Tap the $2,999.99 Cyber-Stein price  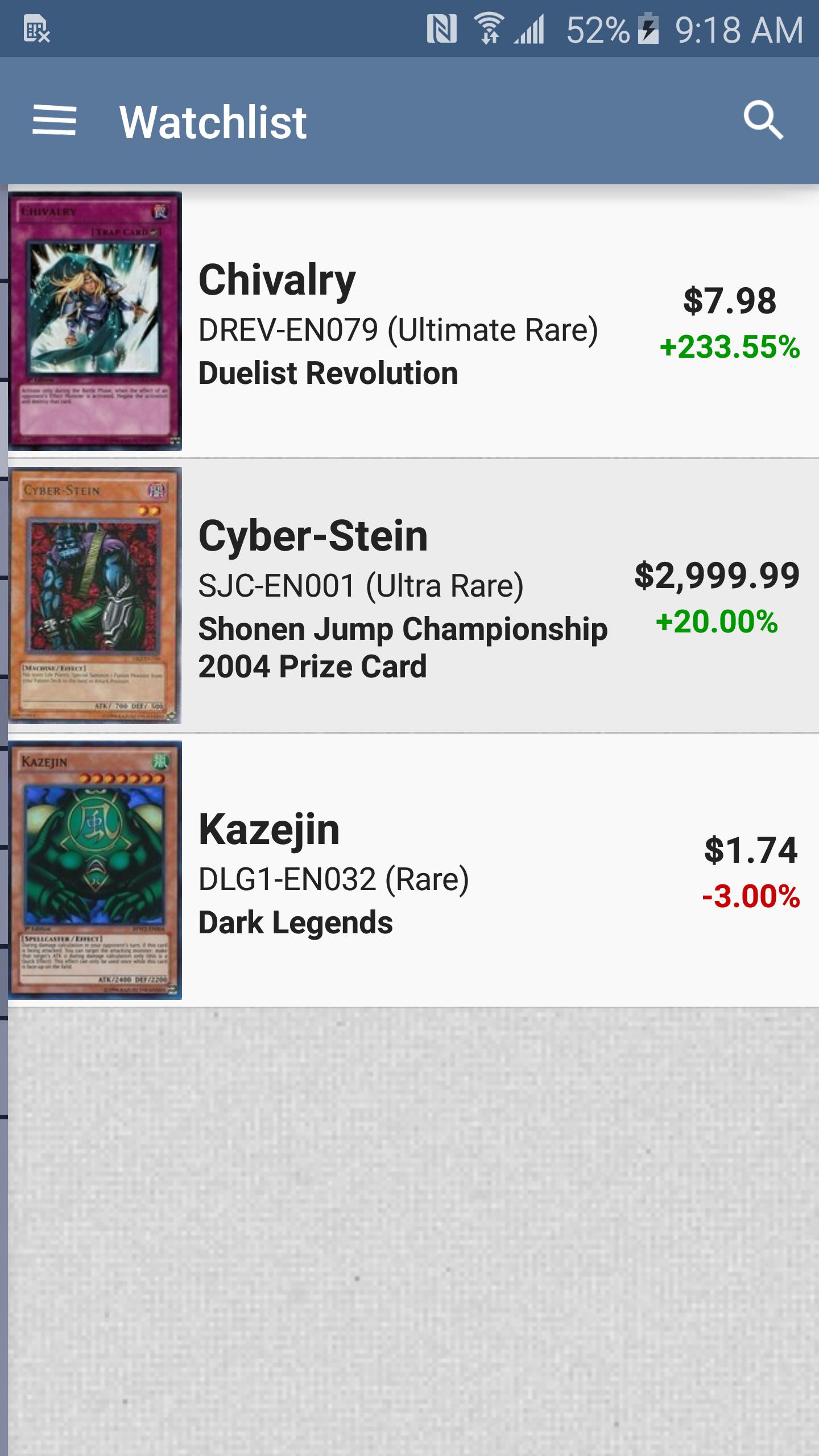coord(717,575)
